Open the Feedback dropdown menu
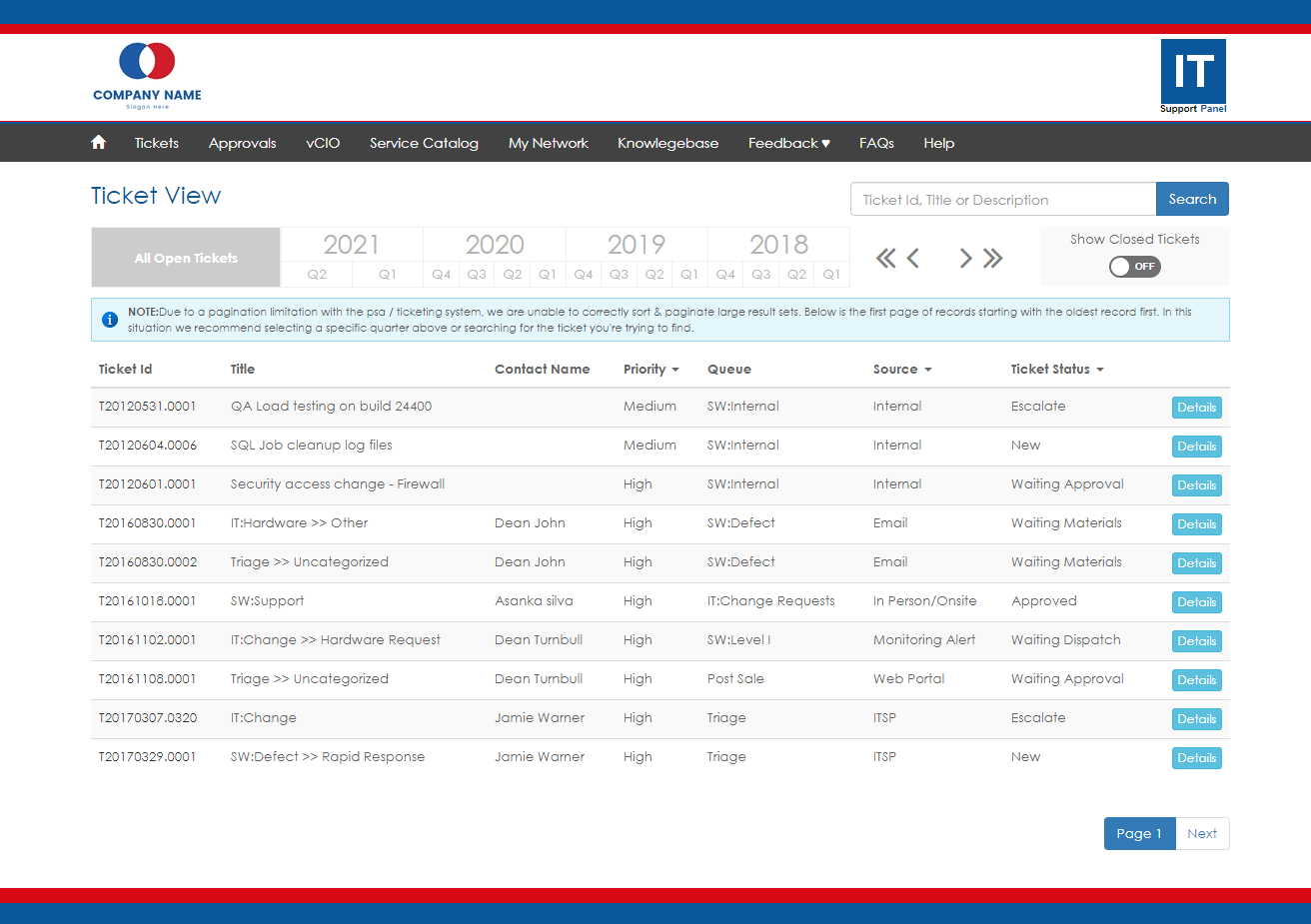This screenshot has height=924, width=1311. [x=788, y=143]
